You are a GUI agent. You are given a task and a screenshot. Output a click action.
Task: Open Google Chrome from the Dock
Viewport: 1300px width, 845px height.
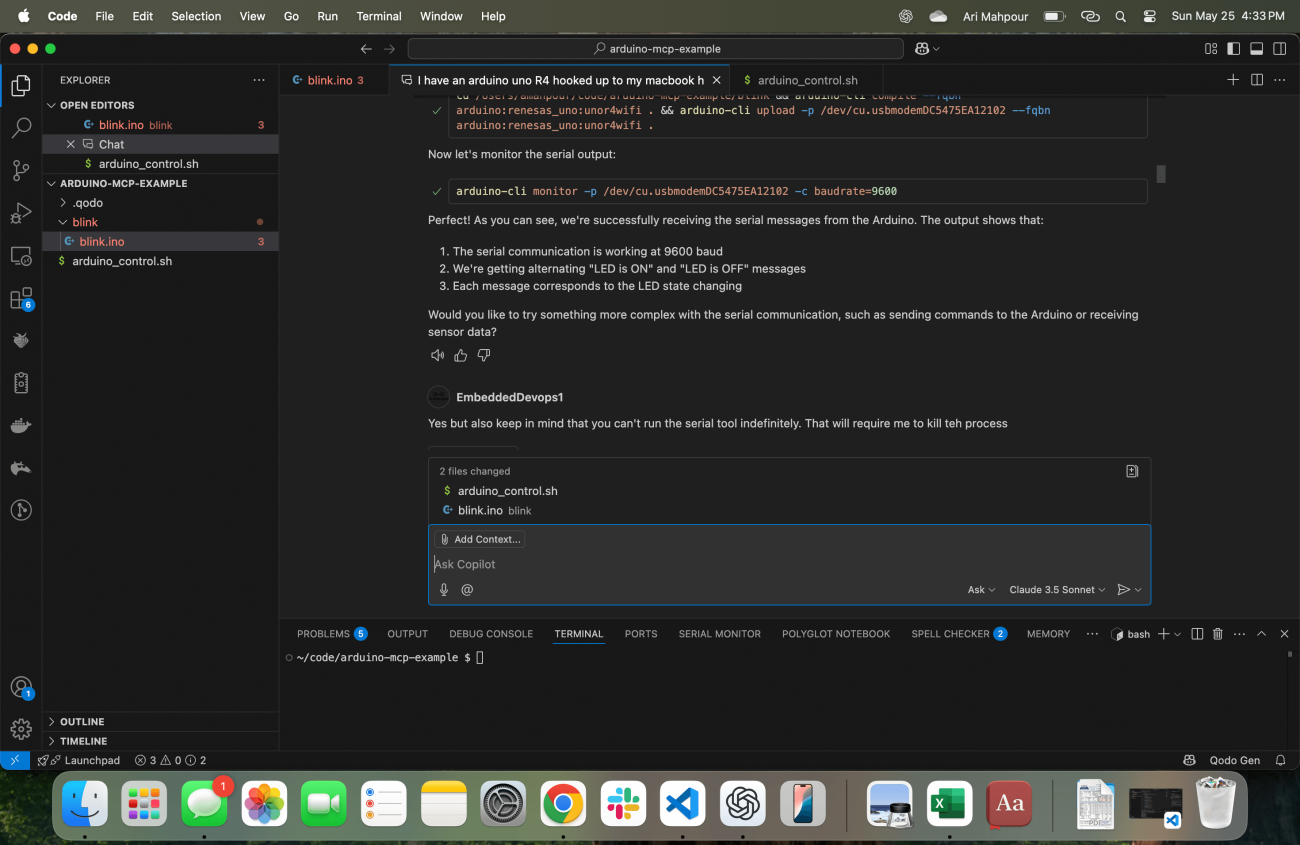point(563,803)
